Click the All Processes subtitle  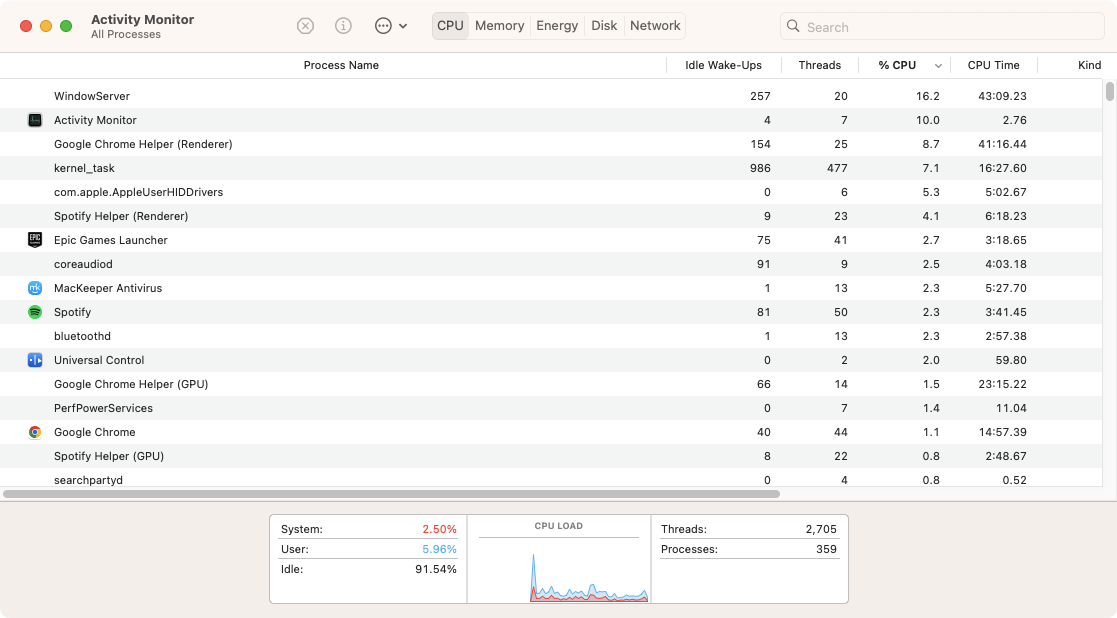pos(126,35)
